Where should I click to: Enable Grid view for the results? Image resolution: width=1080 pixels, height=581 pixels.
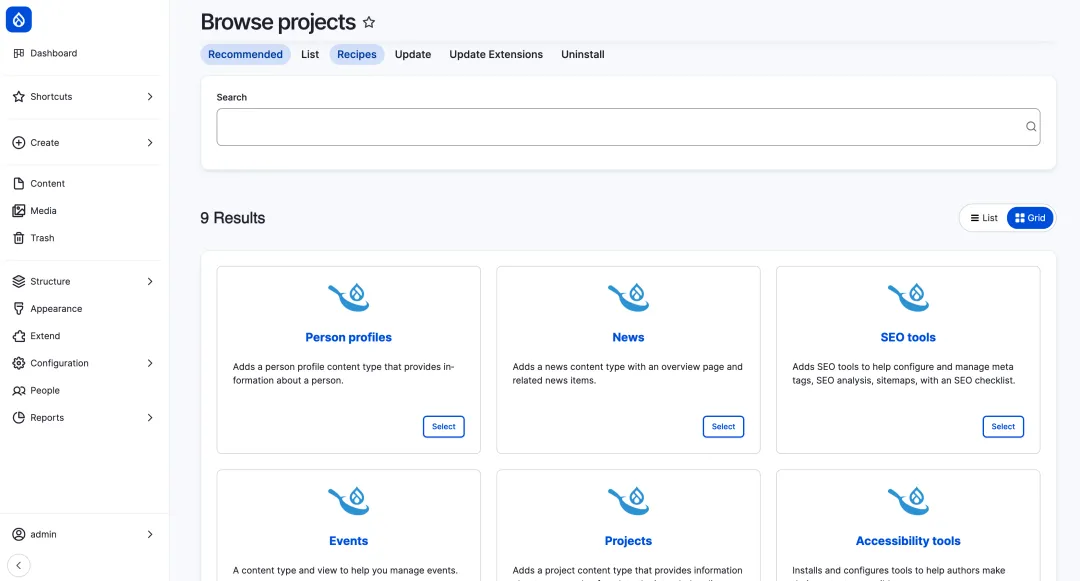1030,217
